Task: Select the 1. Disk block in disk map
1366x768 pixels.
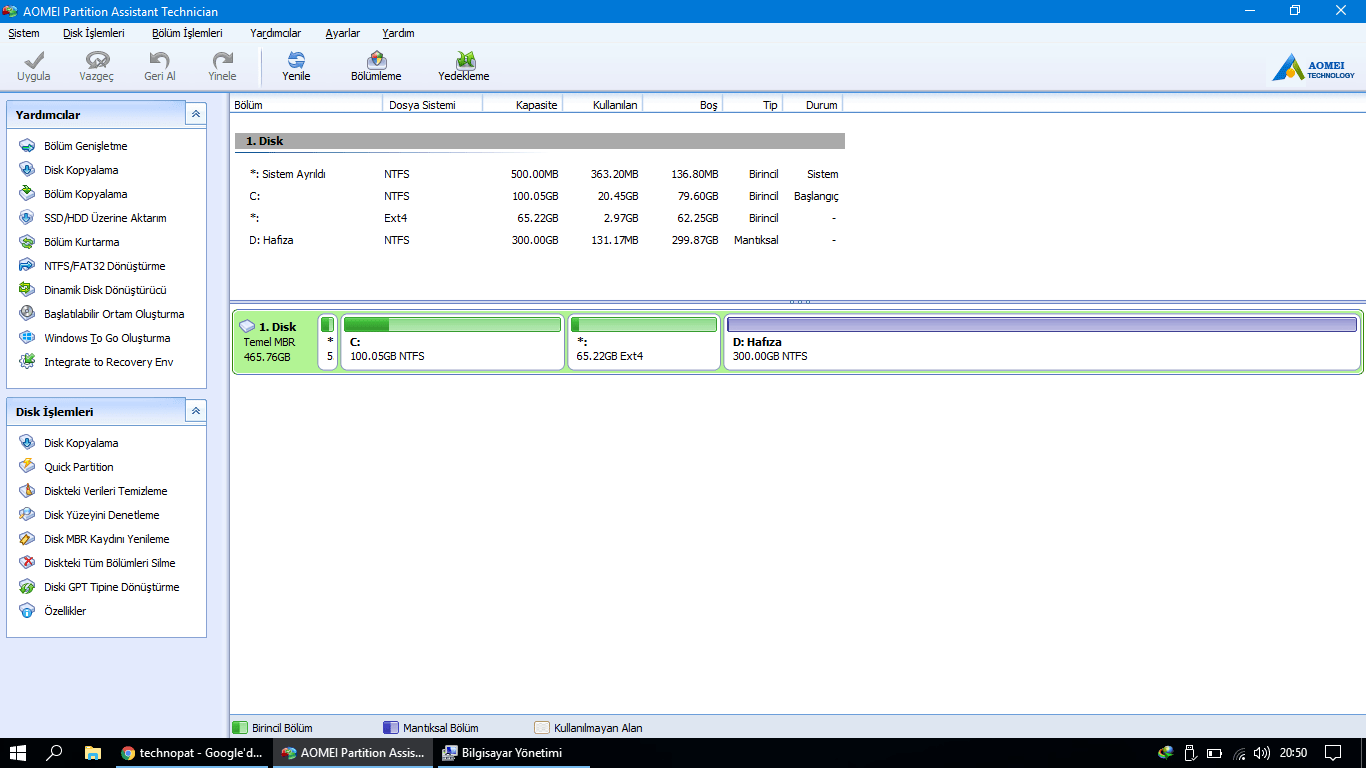Action: click(x=275, y=342)
